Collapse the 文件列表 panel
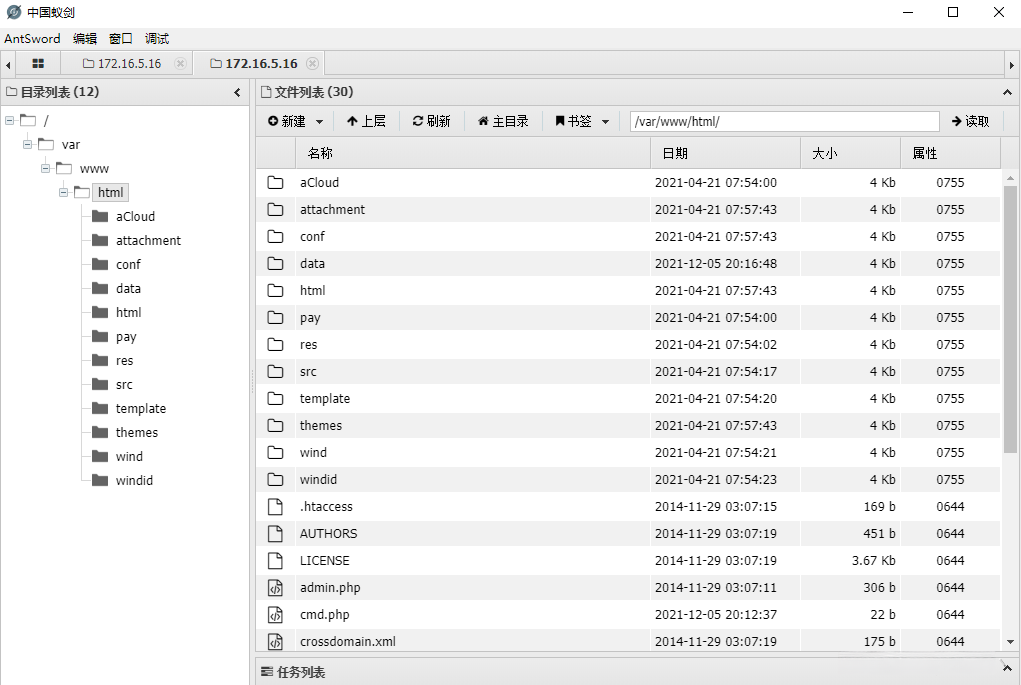Image resolution: width=1021 pixels, height=685 pixels. click(1007, 92)
